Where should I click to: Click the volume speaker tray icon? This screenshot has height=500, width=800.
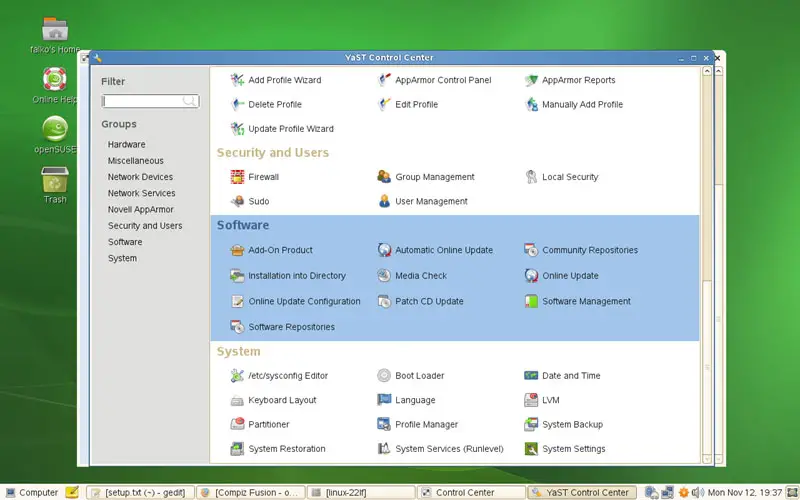(697, 492)
